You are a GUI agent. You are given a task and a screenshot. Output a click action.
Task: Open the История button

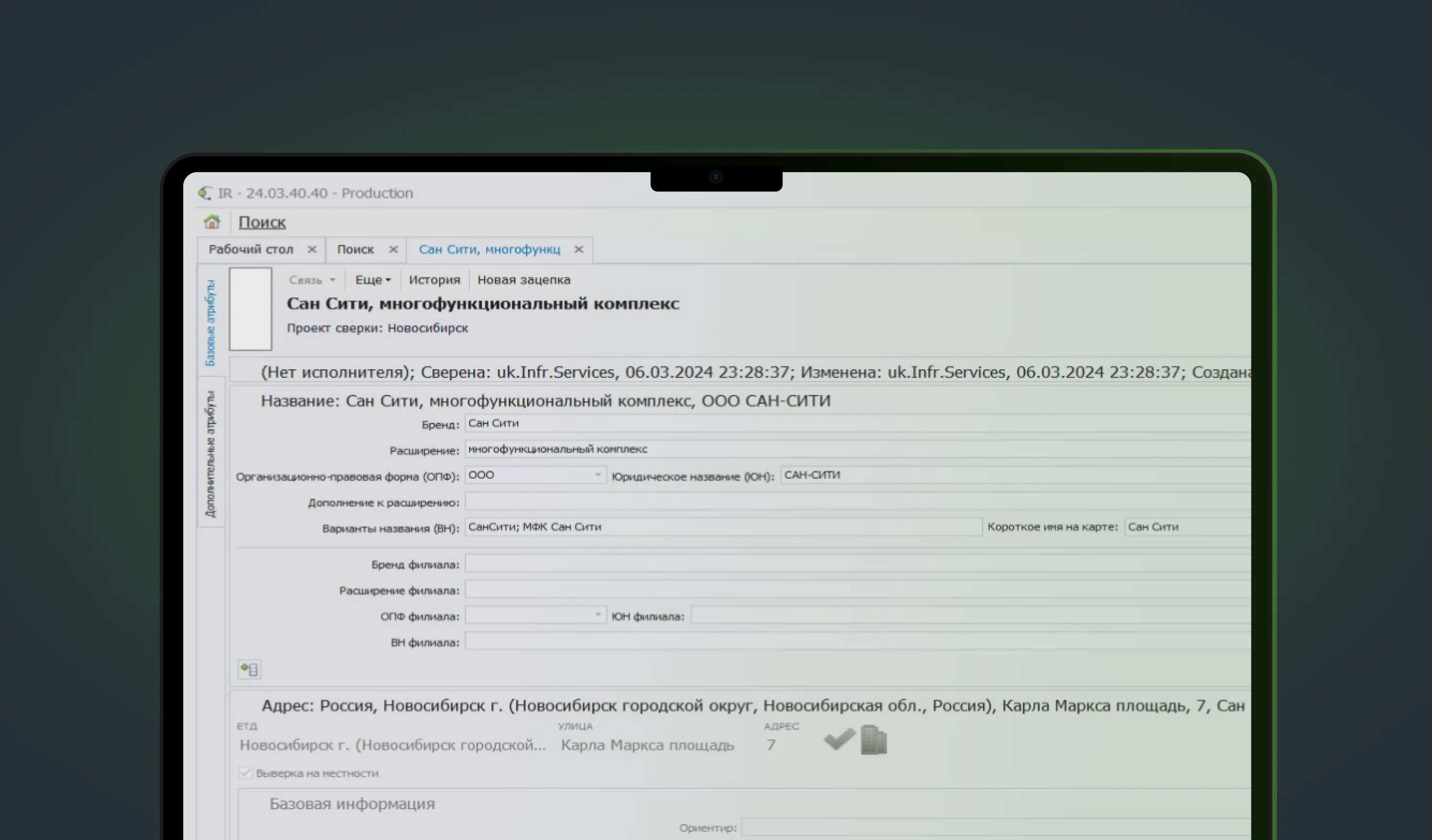(434, 280)
